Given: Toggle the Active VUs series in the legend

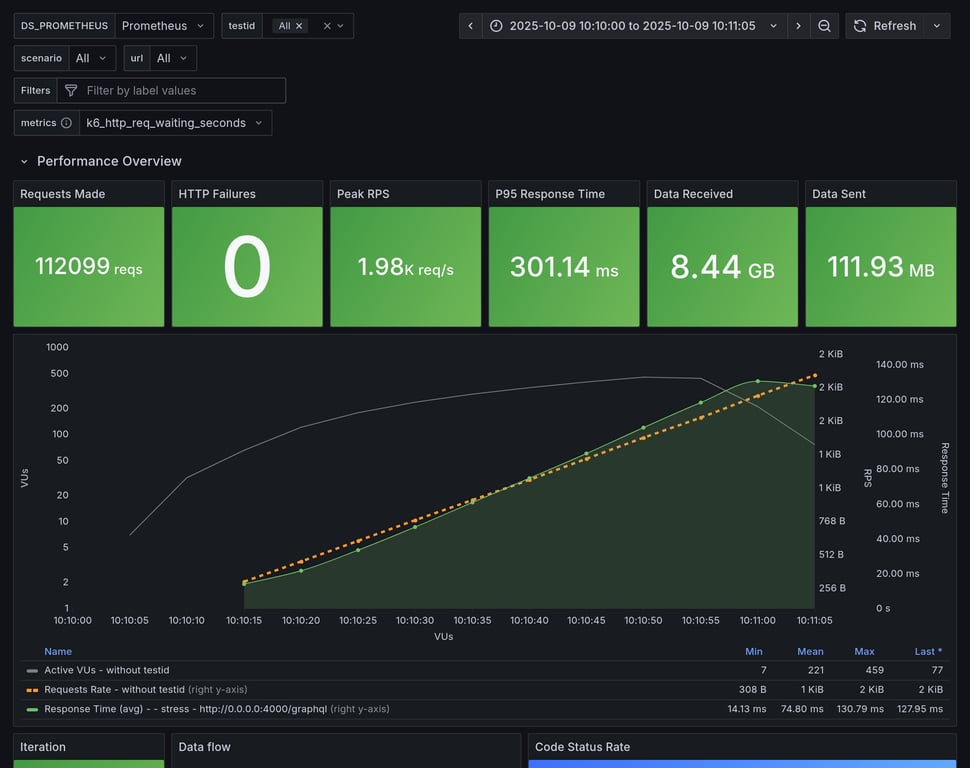Looking at the screenshot, I should click(x=105, y=670).
